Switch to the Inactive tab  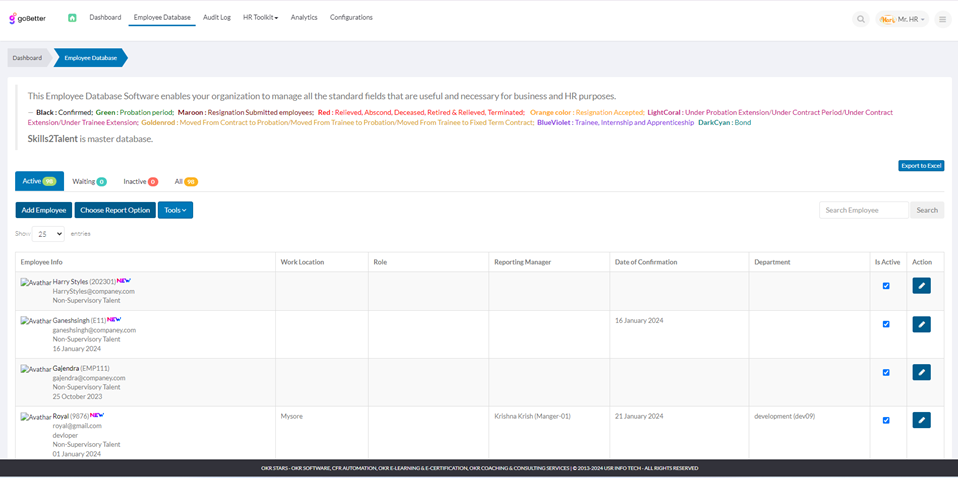pyautogui.click(x=141, y=182)
